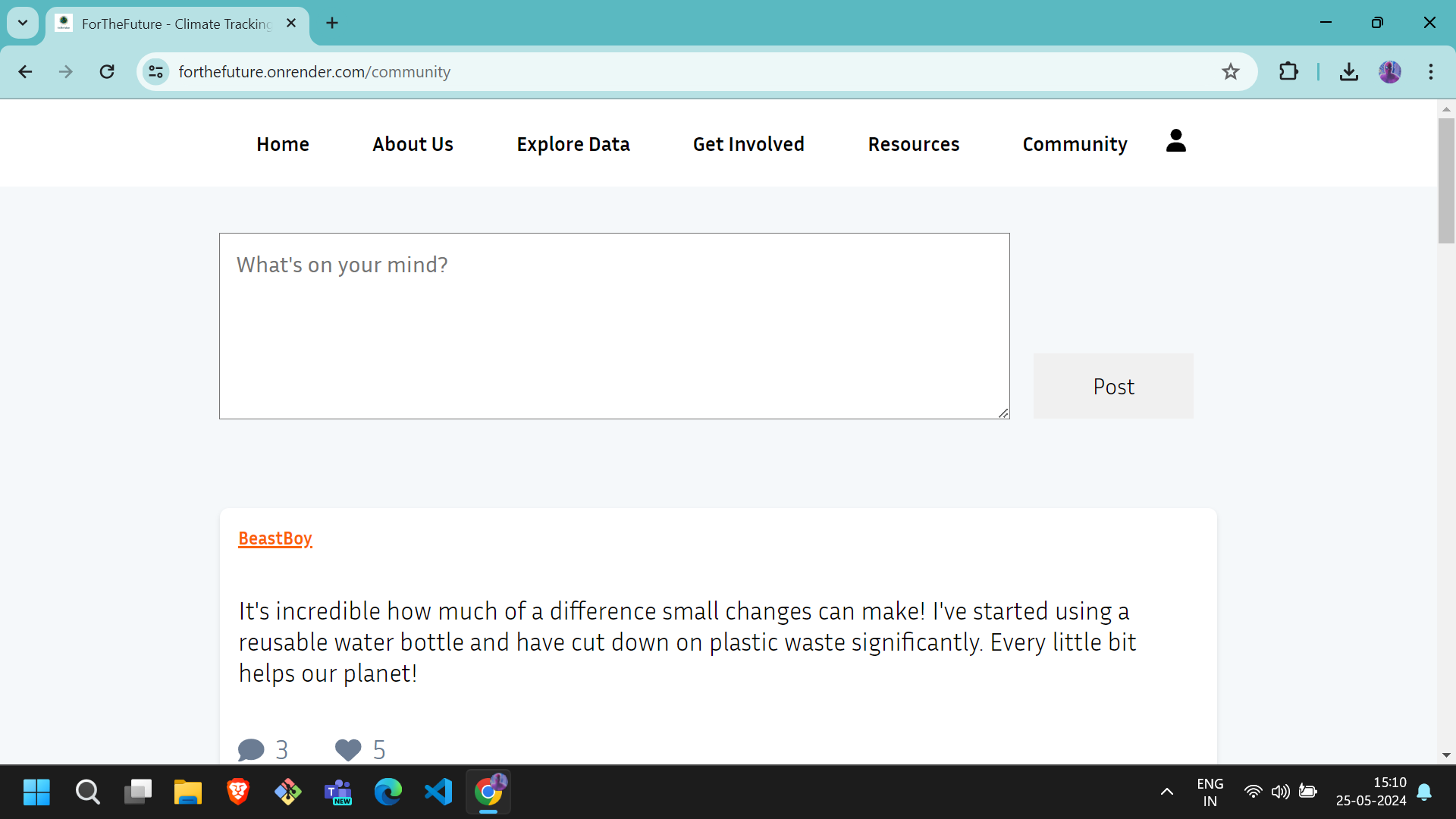Open Chrome downloads icon
The width and height of the screenshot is (1456, 819).
[x=1348, y=72]
